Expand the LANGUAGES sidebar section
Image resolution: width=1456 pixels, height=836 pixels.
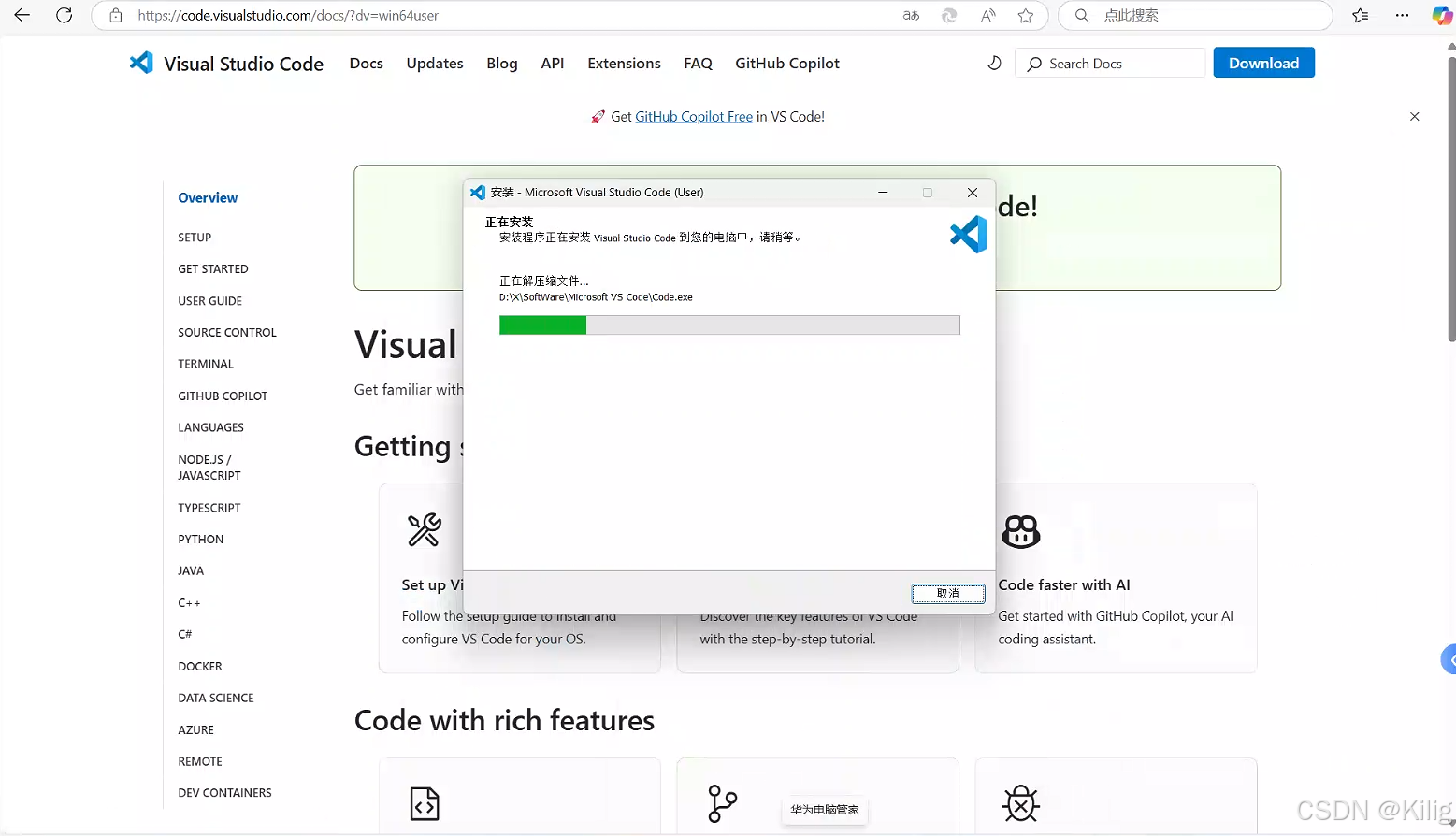pos(210,427)
